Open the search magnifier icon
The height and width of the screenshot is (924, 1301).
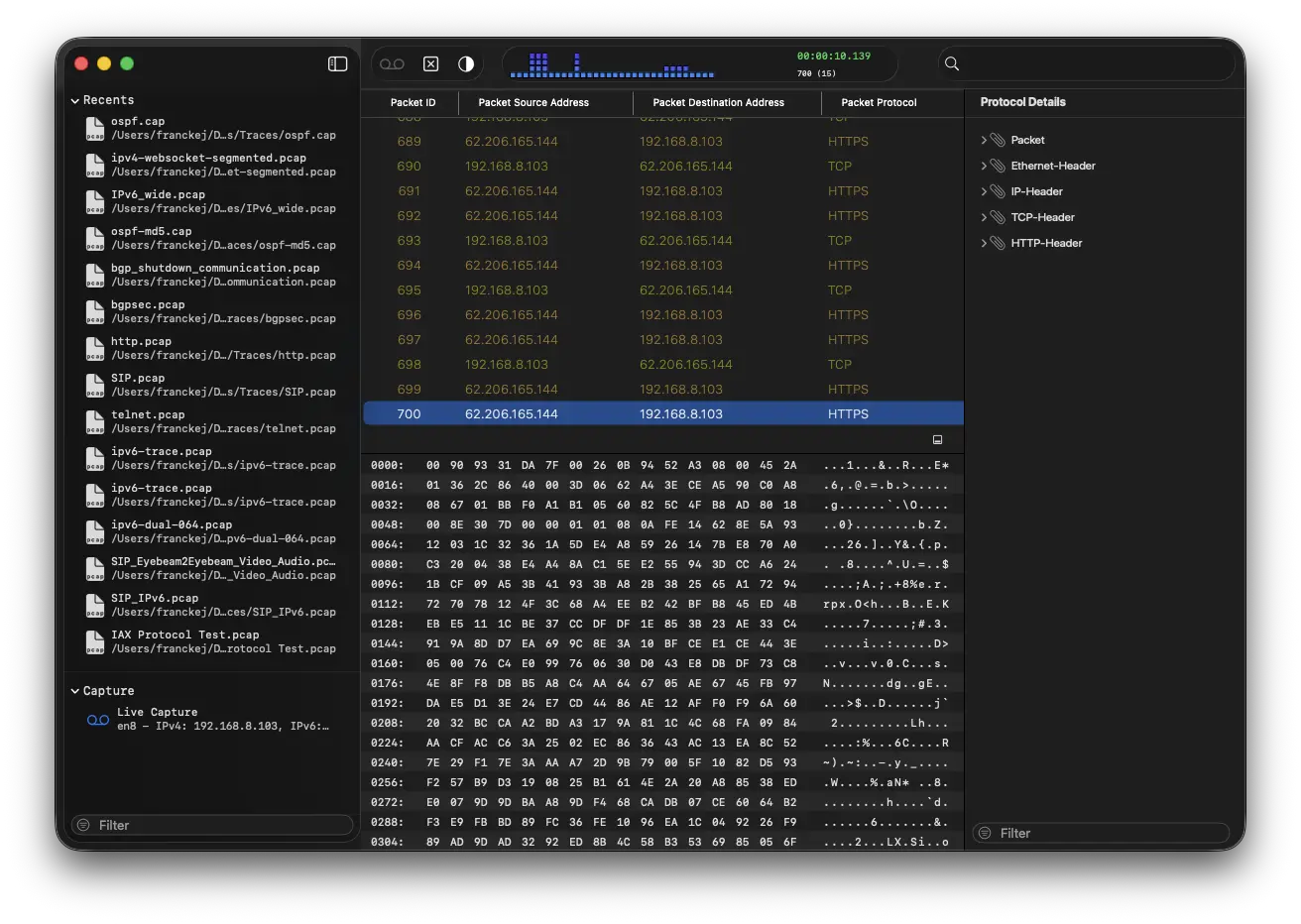click(951, 63)
